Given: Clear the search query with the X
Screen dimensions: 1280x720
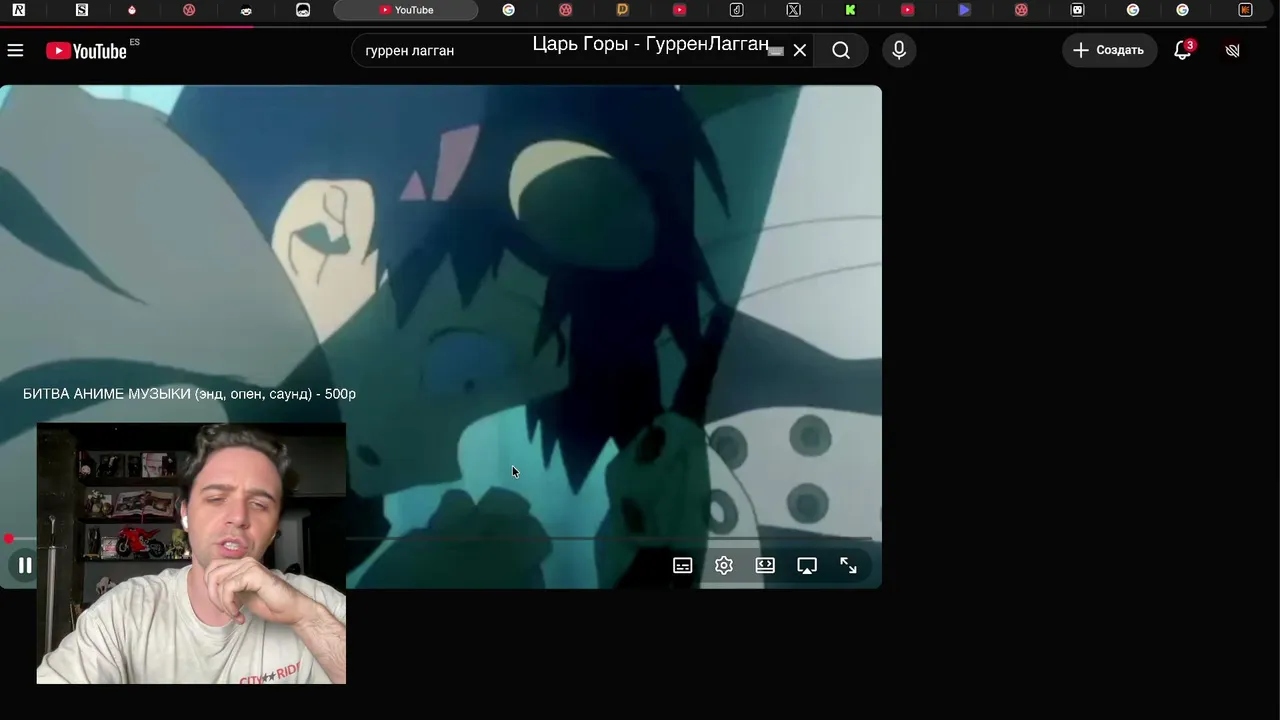Looking at the screenshot, I should [800, 50].
